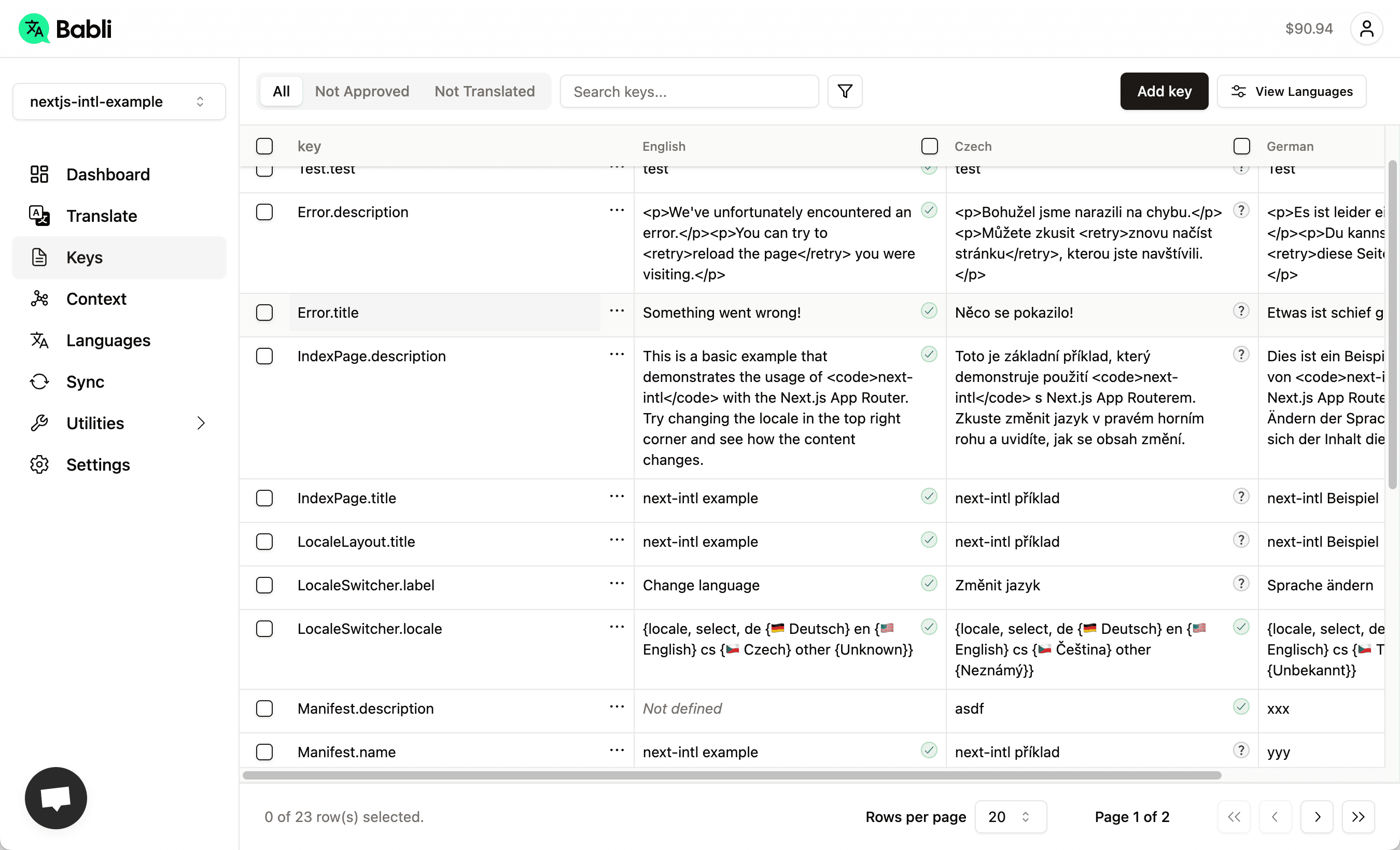
Task: Open the Context panel
Action: pos(96,299)
